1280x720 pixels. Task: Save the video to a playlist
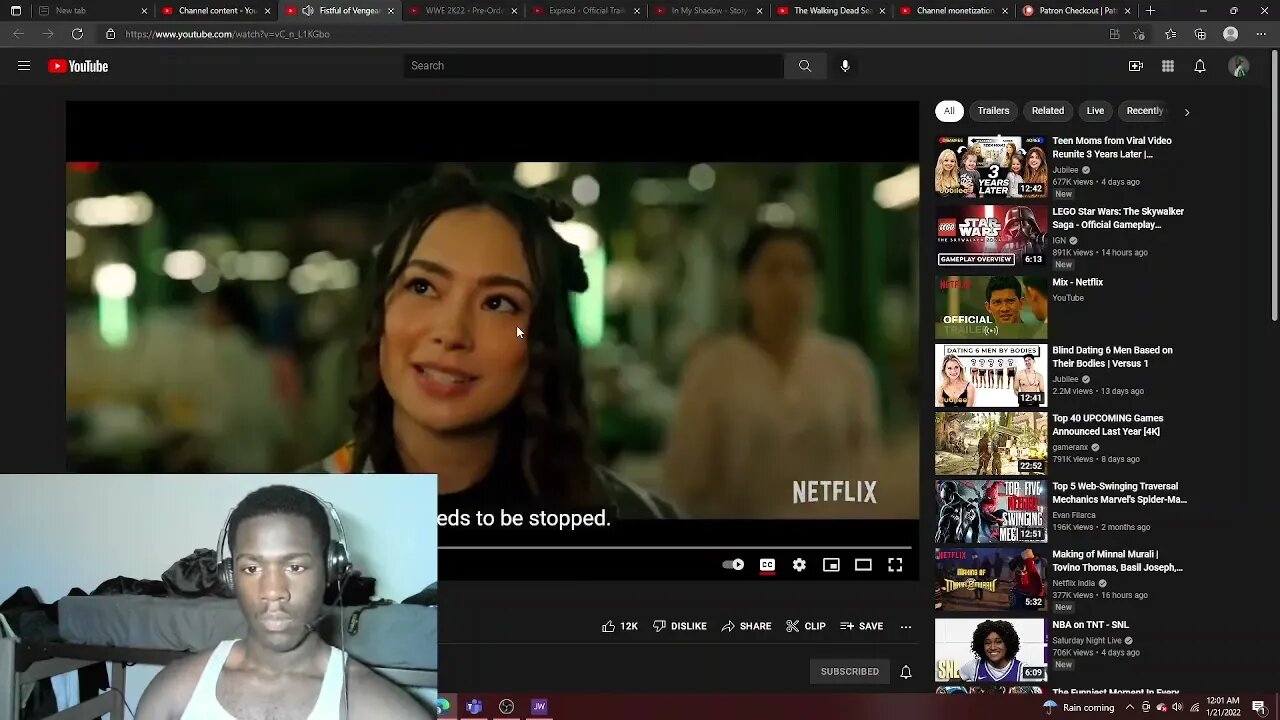click(x=861, y=626)
